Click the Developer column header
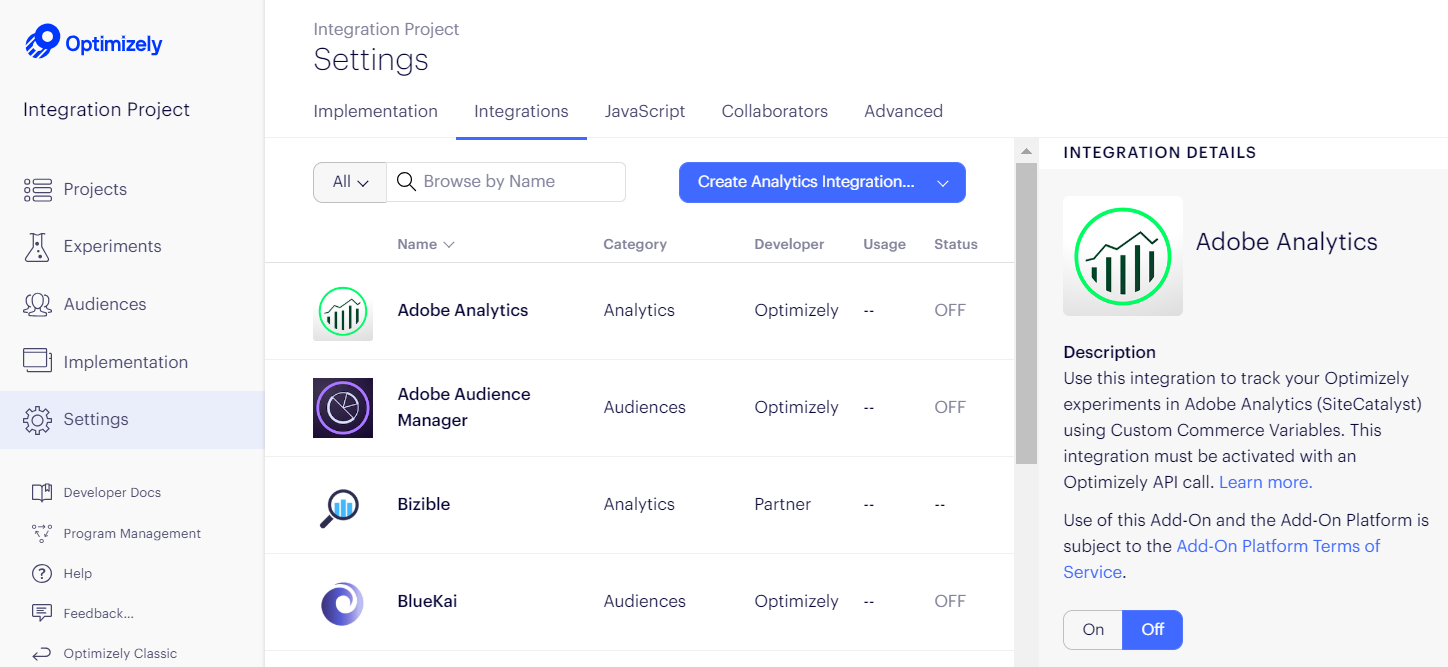This screenshot has height=667, width=1448. [x=789, y=244]
